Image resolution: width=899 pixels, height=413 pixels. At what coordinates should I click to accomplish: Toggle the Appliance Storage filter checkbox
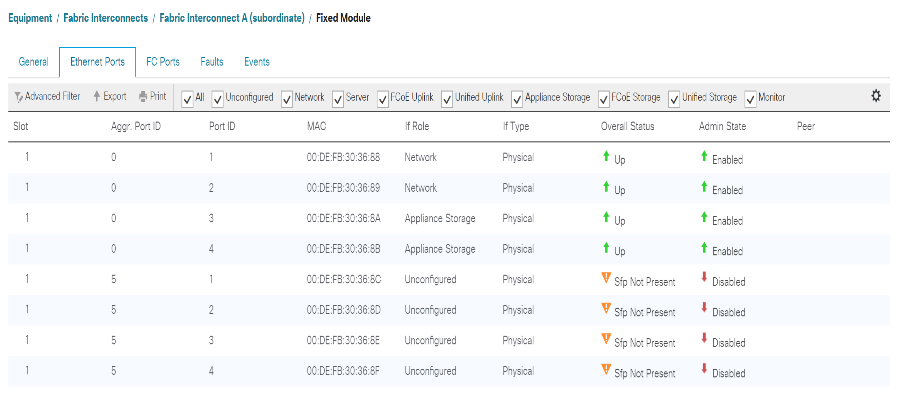[516, 98]
